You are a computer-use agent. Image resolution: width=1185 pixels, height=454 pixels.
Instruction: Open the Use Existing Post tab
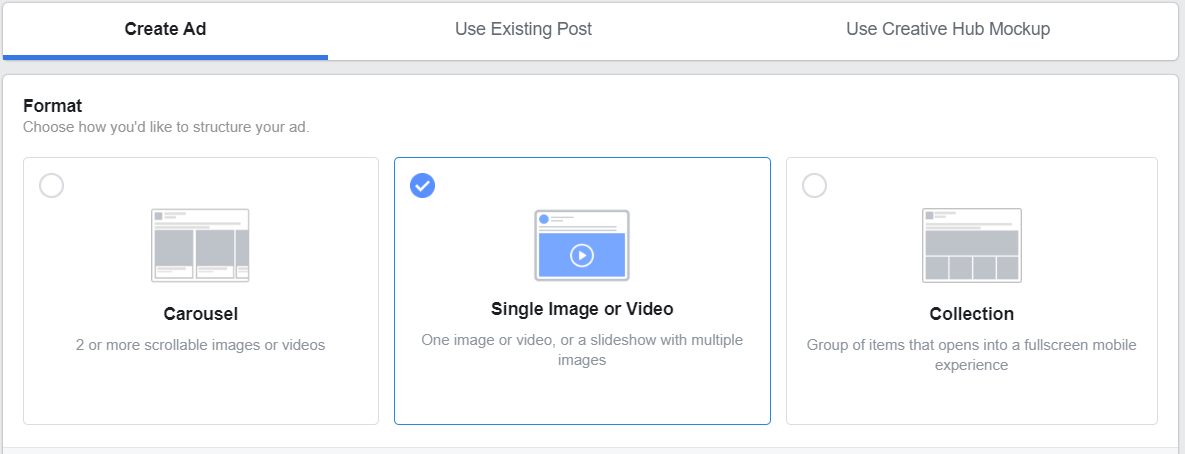[x=523, y=29]
